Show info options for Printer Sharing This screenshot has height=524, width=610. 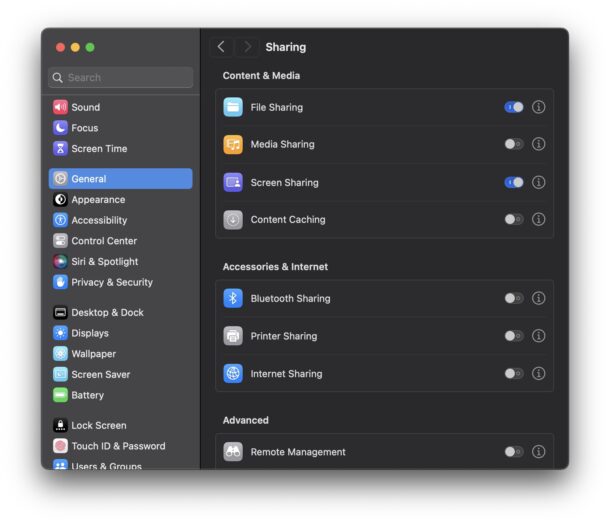click(539, 336)
